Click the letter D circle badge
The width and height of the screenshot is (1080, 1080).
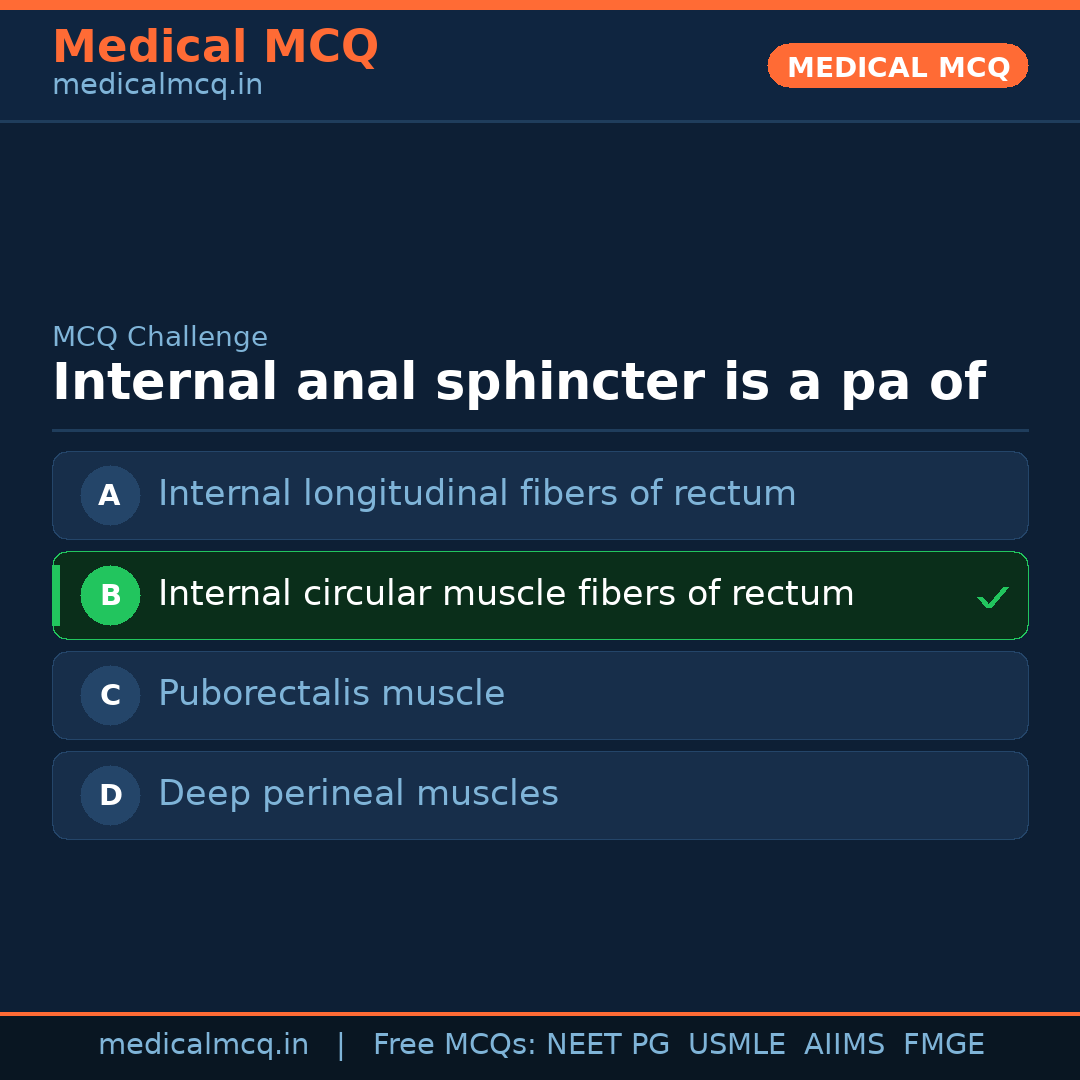110,795
